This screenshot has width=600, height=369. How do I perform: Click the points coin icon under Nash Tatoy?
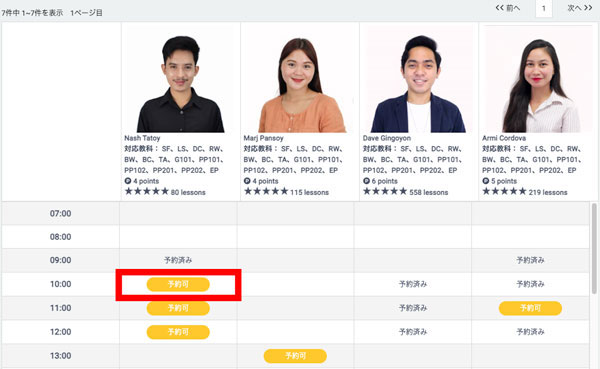point(128,181)
